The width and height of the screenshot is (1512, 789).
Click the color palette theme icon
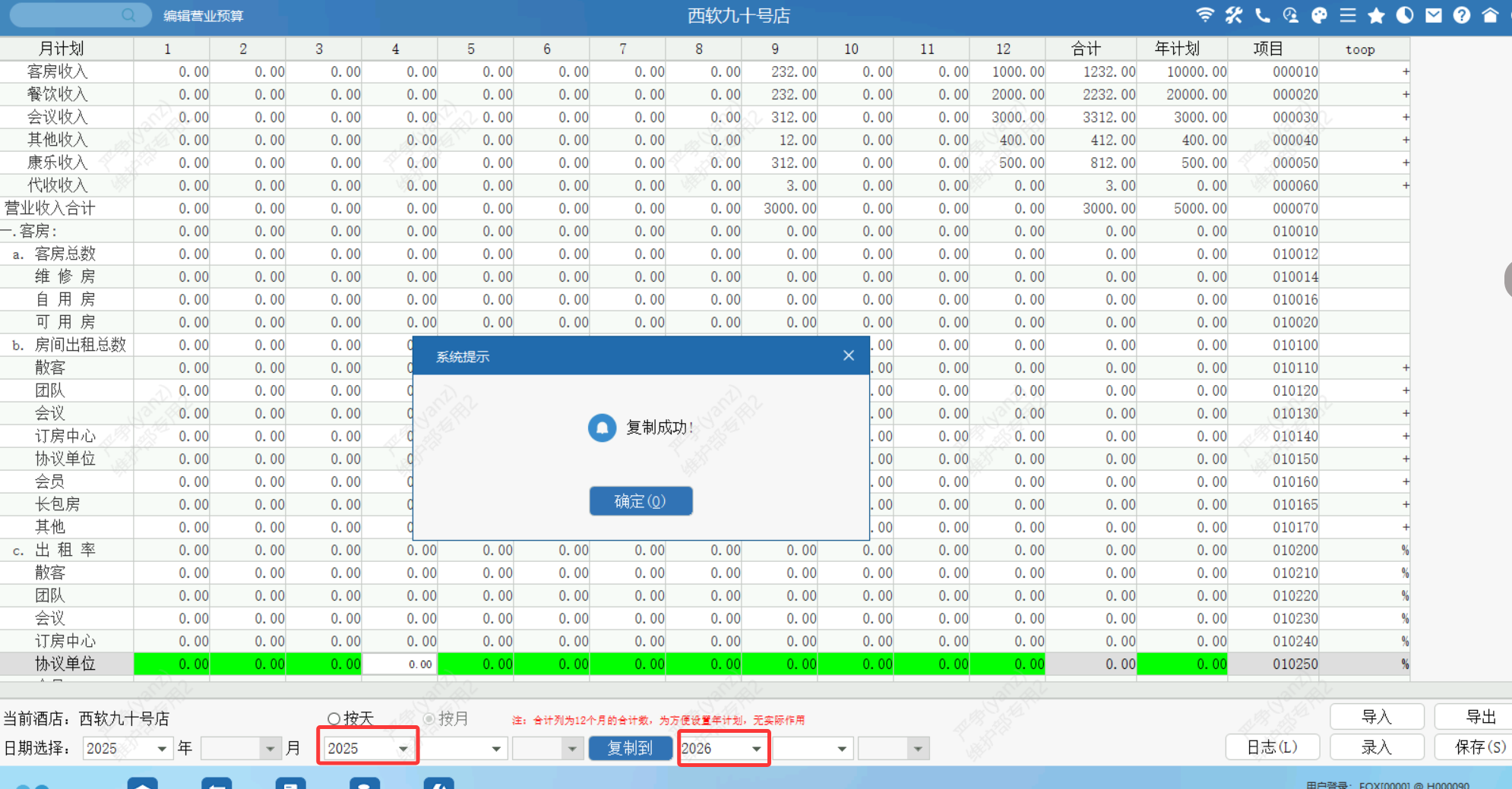(1320, 15)
